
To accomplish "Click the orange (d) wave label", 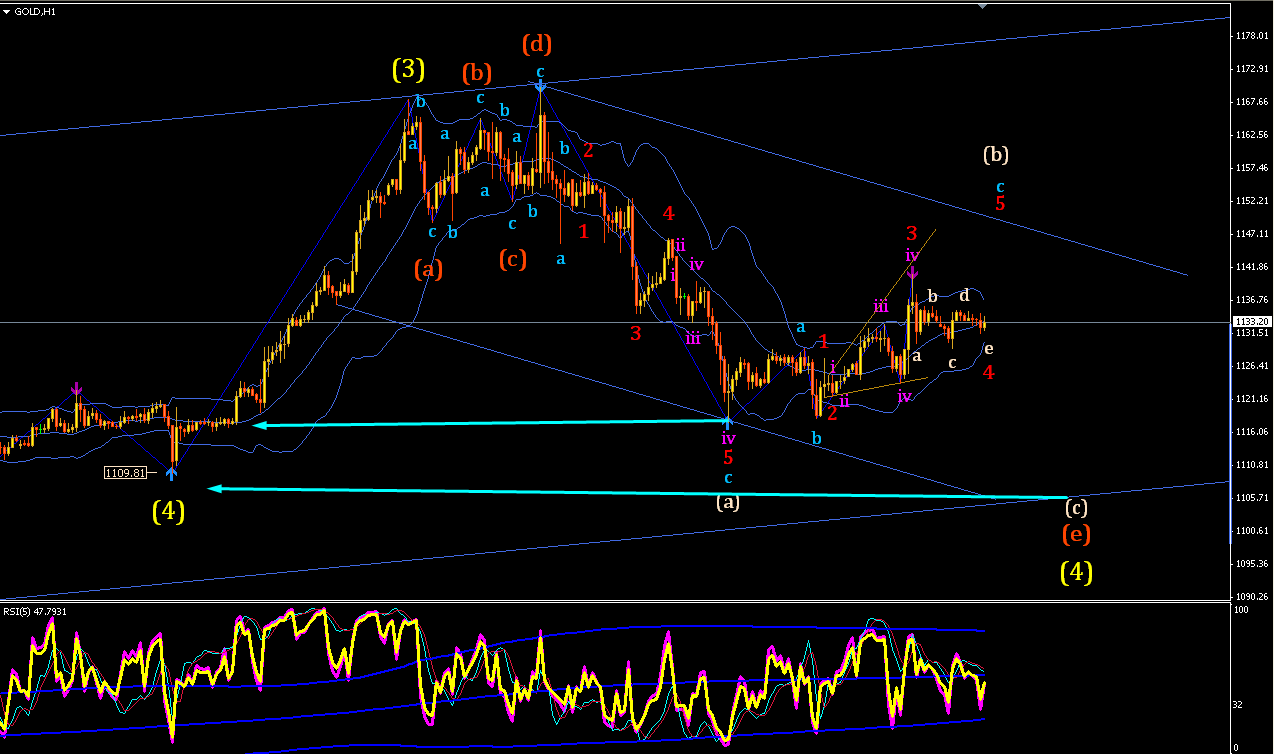I will [537, 44].
